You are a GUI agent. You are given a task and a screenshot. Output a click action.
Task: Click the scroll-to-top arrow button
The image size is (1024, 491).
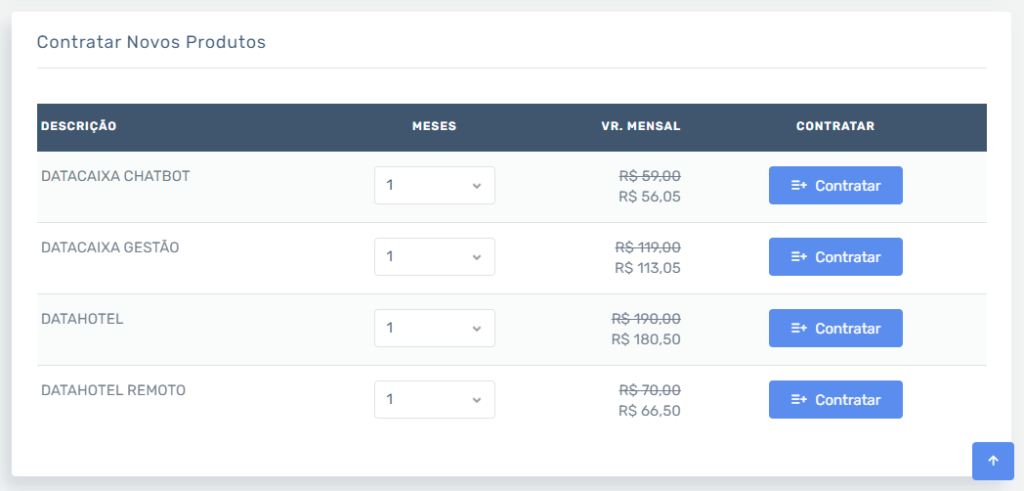tap(993, 461)
